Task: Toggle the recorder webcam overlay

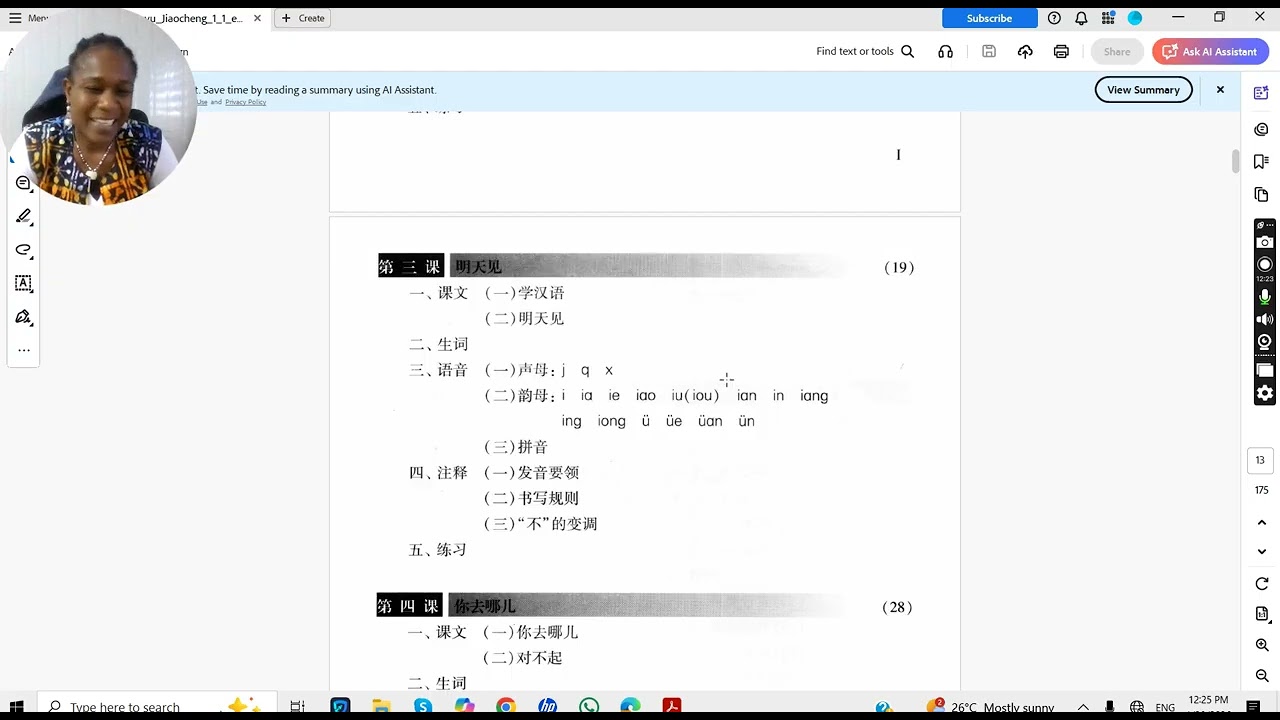Action: click(1265, 342)
